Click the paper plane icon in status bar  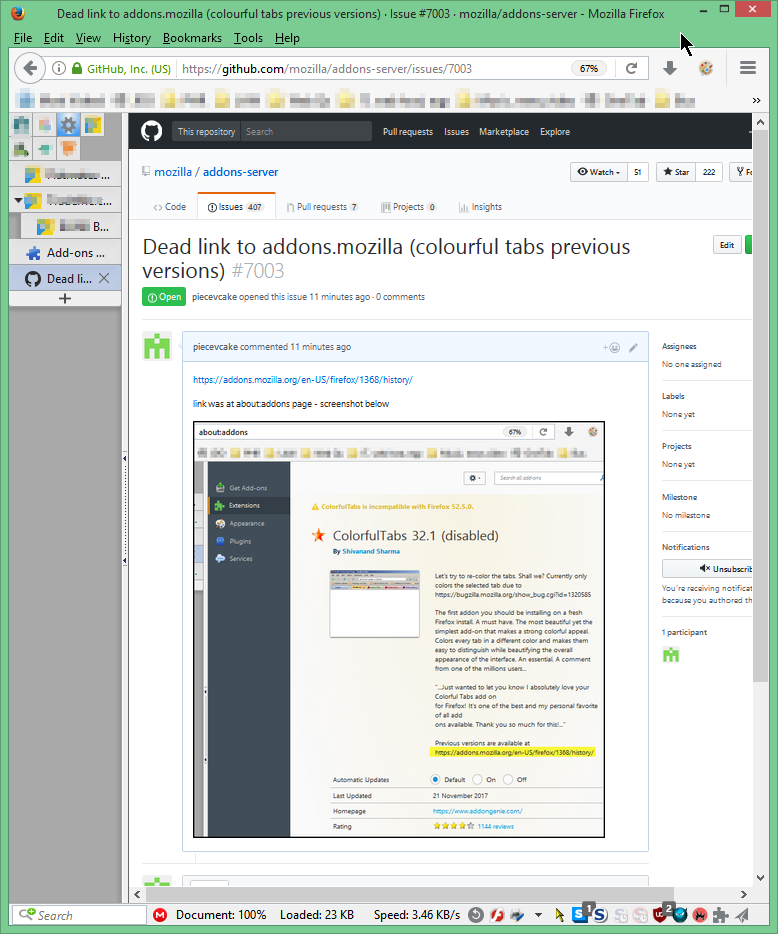[742, 915]
